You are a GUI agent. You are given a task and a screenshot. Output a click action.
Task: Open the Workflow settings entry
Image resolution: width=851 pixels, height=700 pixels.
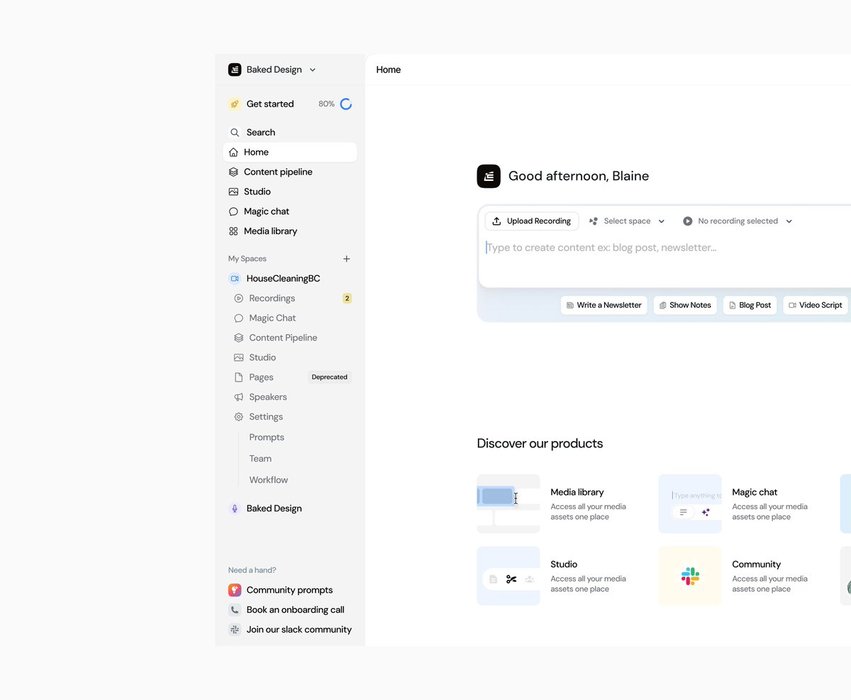coord(269,480)
